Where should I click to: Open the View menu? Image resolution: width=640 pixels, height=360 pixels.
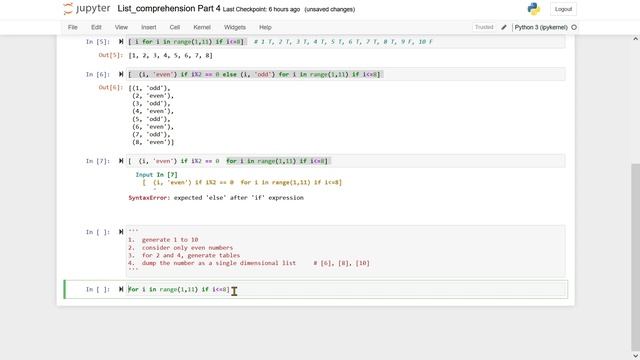click(x=121, y=27)
